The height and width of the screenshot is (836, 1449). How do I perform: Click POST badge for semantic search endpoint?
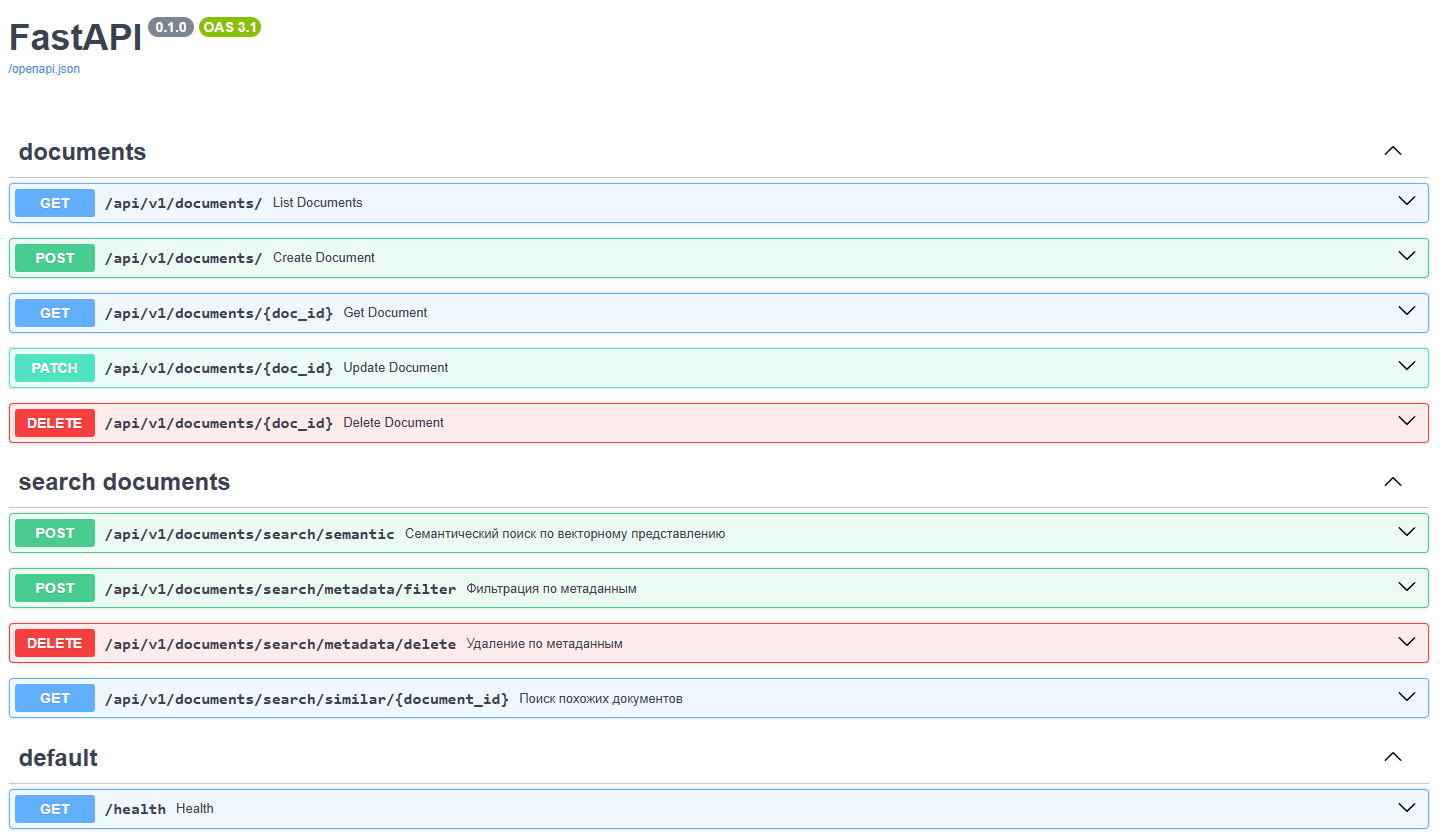55,533
